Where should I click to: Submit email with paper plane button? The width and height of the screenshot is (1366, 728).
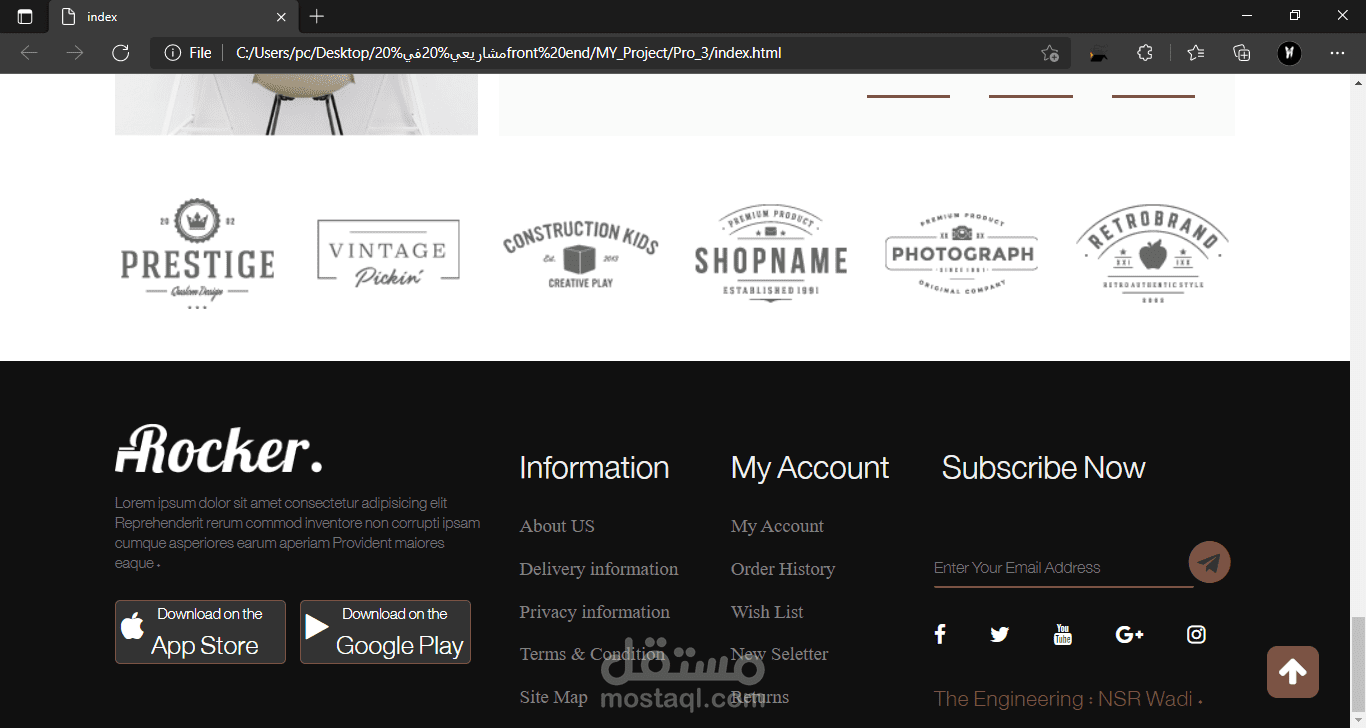[x=1210, y=563]
